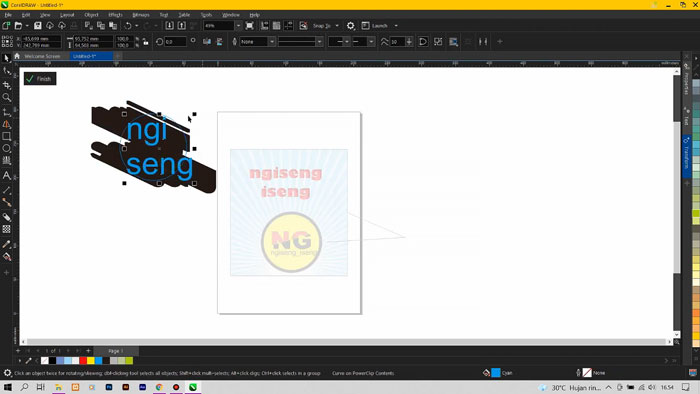This screenshot has height=394, width=700.
Task: Select the Polygon tool
Action: (x=6, y=161)
